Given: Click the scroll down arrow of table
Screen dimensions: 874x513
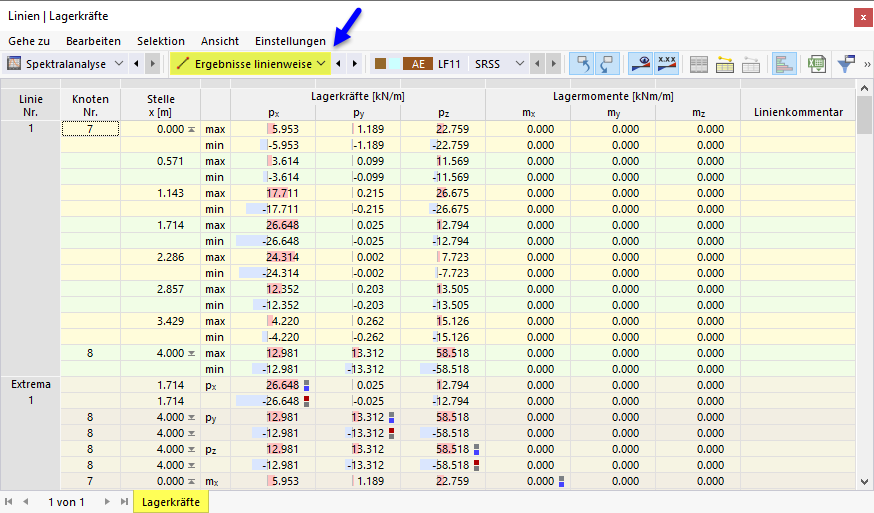Looking at the screenshot, I should pos(864,482).
